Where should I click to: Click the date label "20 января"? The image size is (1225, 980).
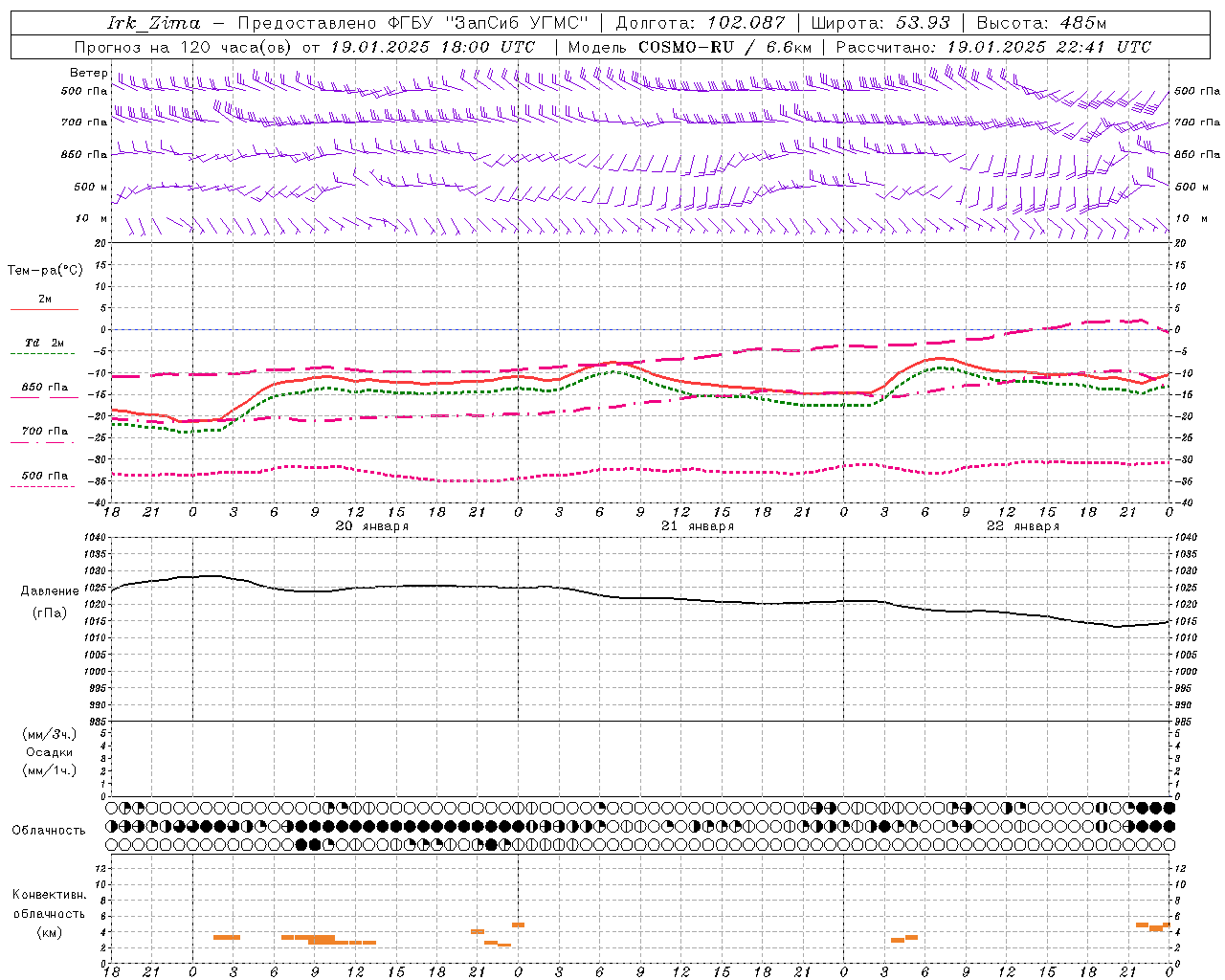(x=372, y=526)
